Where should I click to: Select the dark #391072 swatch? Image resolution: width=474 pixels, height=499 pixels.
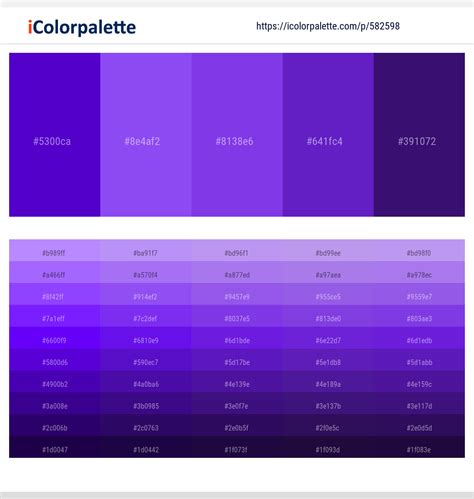tap(419, 135)
